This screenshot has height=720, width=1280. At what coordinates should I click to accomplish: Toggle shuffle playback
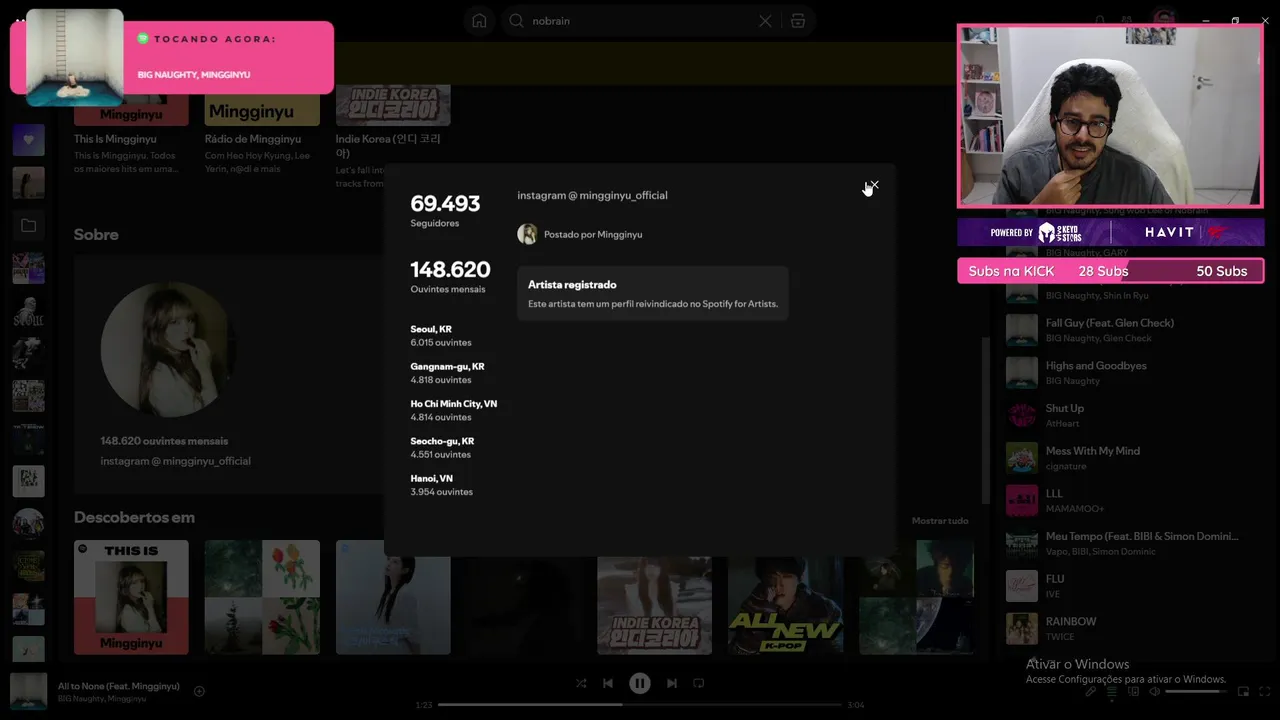581,683
